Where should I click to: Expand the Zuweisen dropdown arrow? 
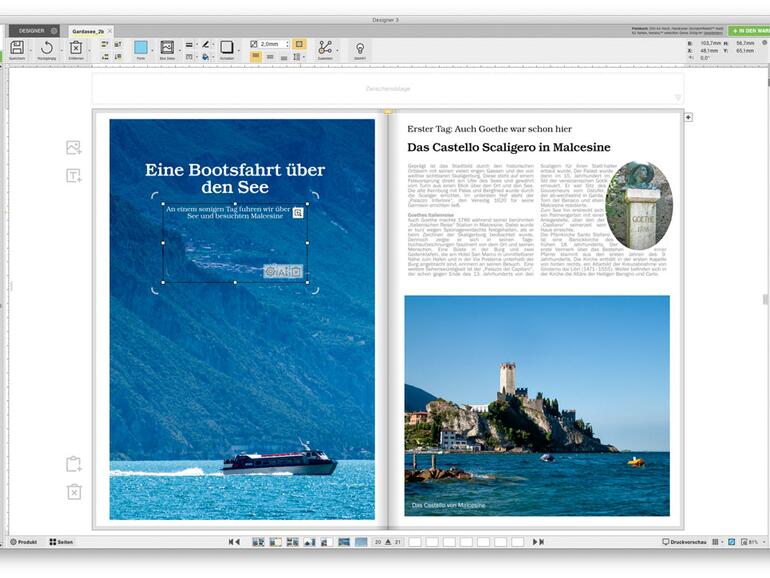337,48
